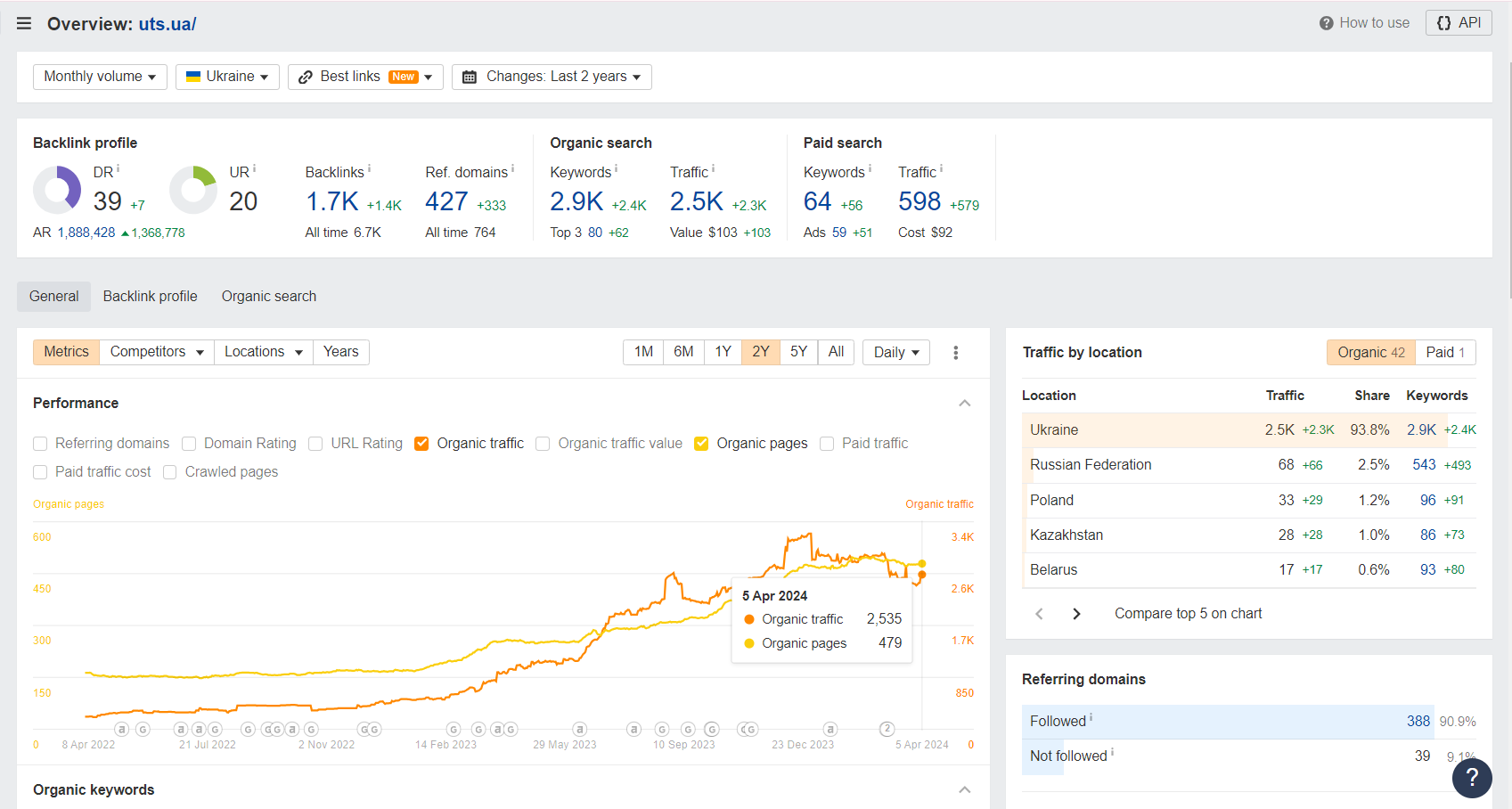Image resolution: width=1512 pixels, height=809 pixels.
Task: Enable the Referring domains checkbox
Action: click(x=40, y=444)
